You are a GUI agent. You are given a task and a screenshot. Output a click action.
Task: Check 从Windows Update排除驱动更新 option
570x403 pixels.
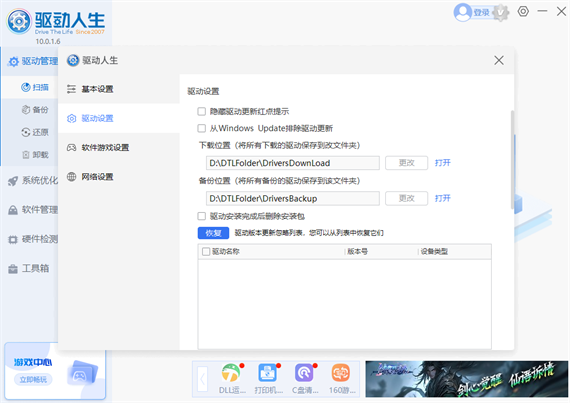pos(201,128)
